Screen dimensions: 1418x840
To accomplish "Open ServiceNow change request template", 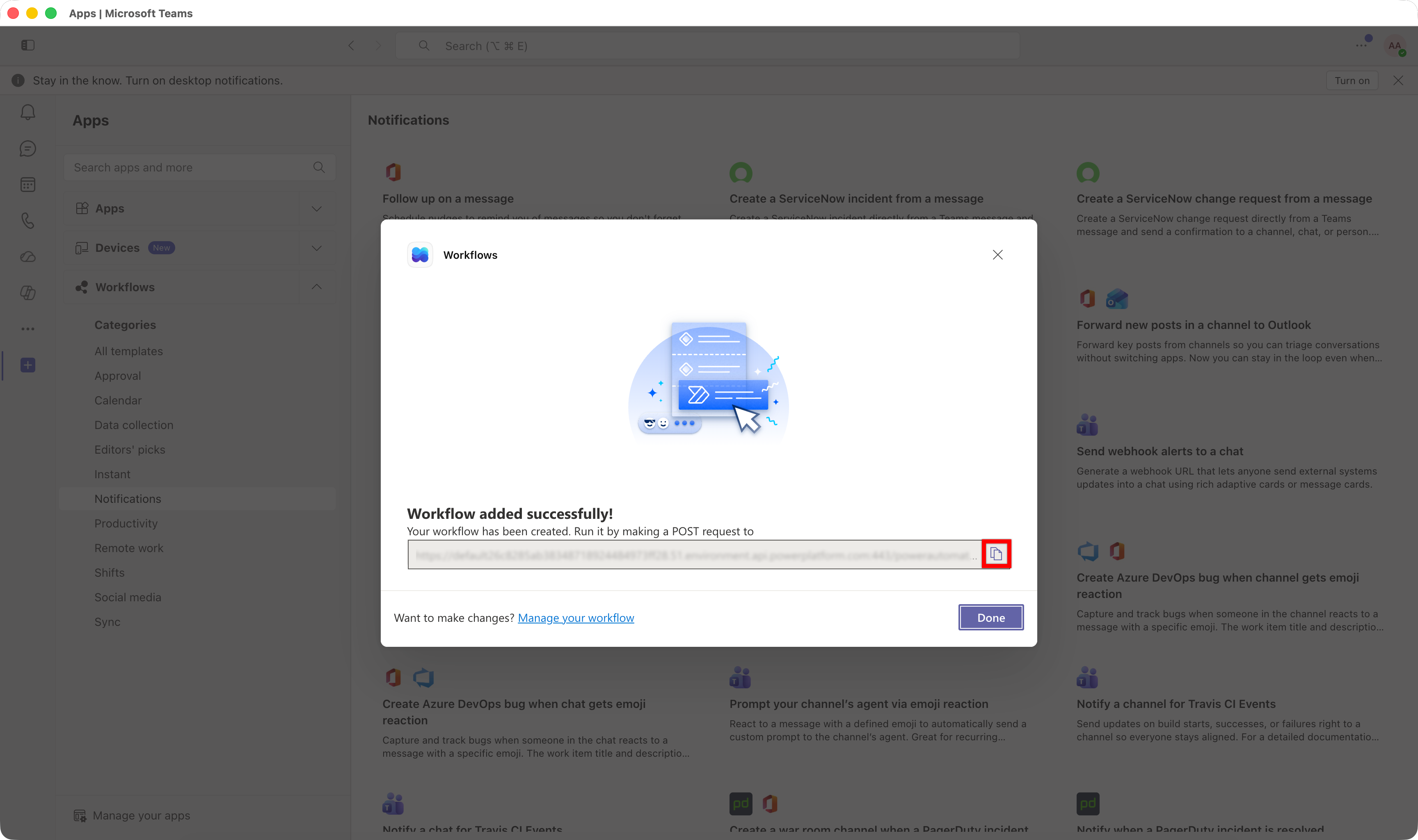I will pos(1224,199).
